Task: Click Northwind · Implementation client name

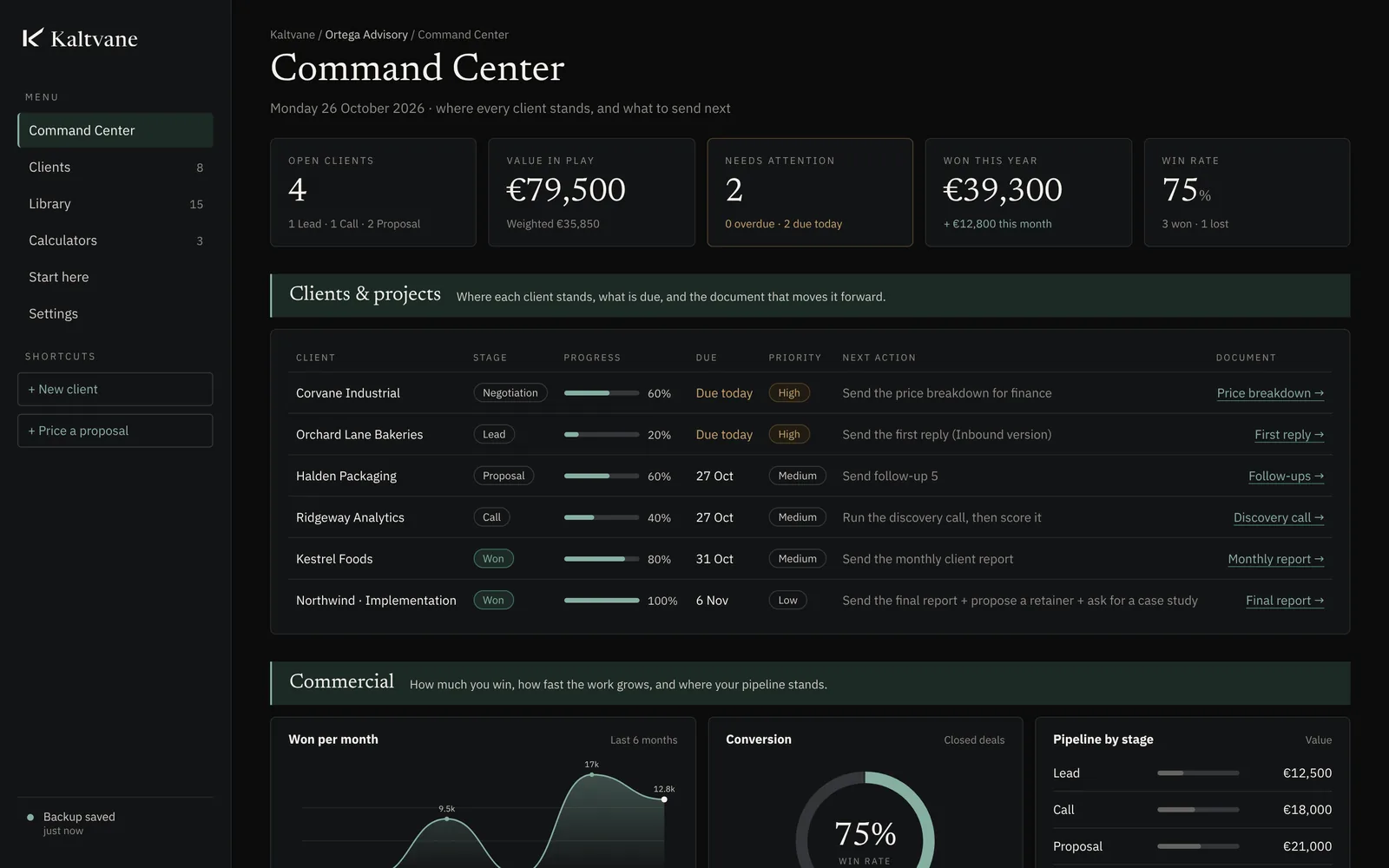Action: 376,601
